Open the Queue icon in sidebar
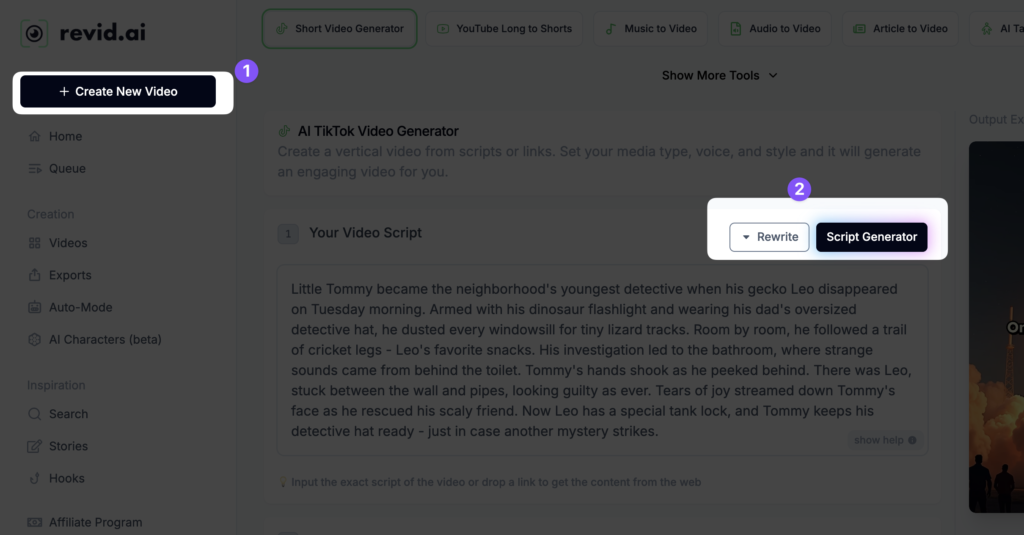 (x=35, y=168)
